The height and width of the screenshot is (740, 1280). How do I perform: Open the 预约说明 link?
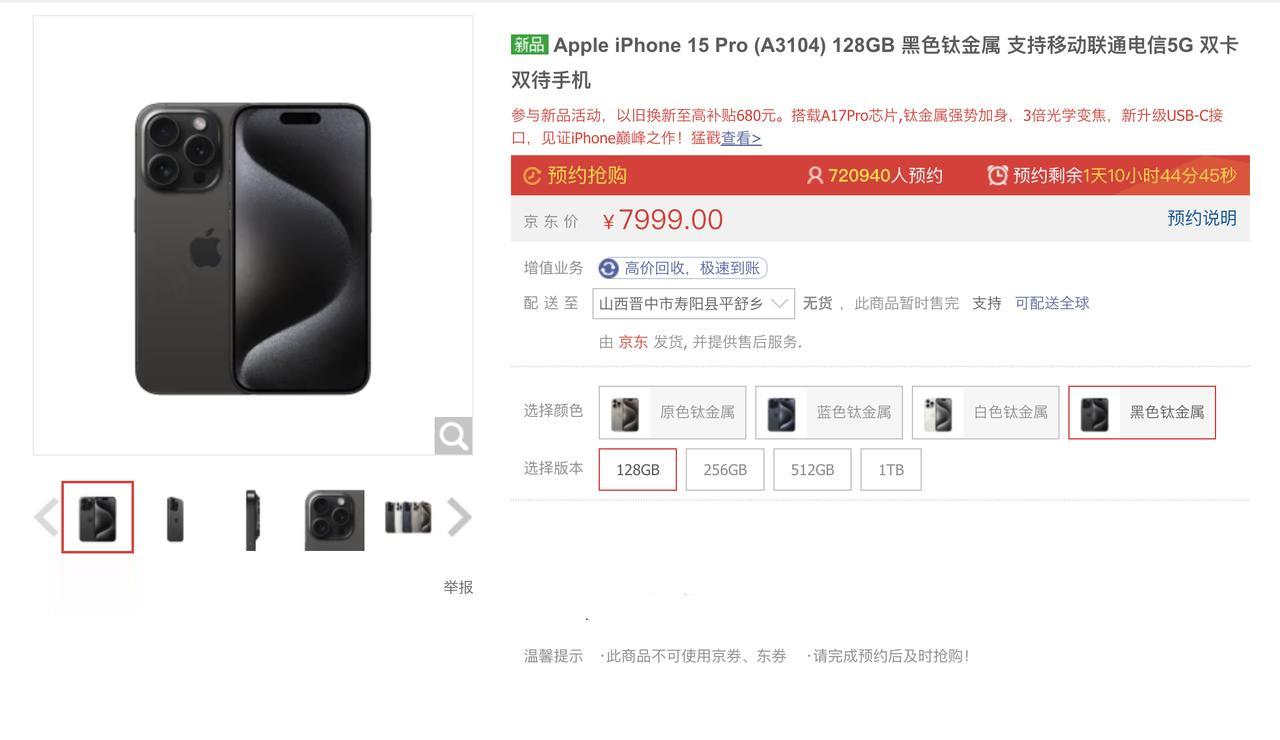click(1202, 218)
